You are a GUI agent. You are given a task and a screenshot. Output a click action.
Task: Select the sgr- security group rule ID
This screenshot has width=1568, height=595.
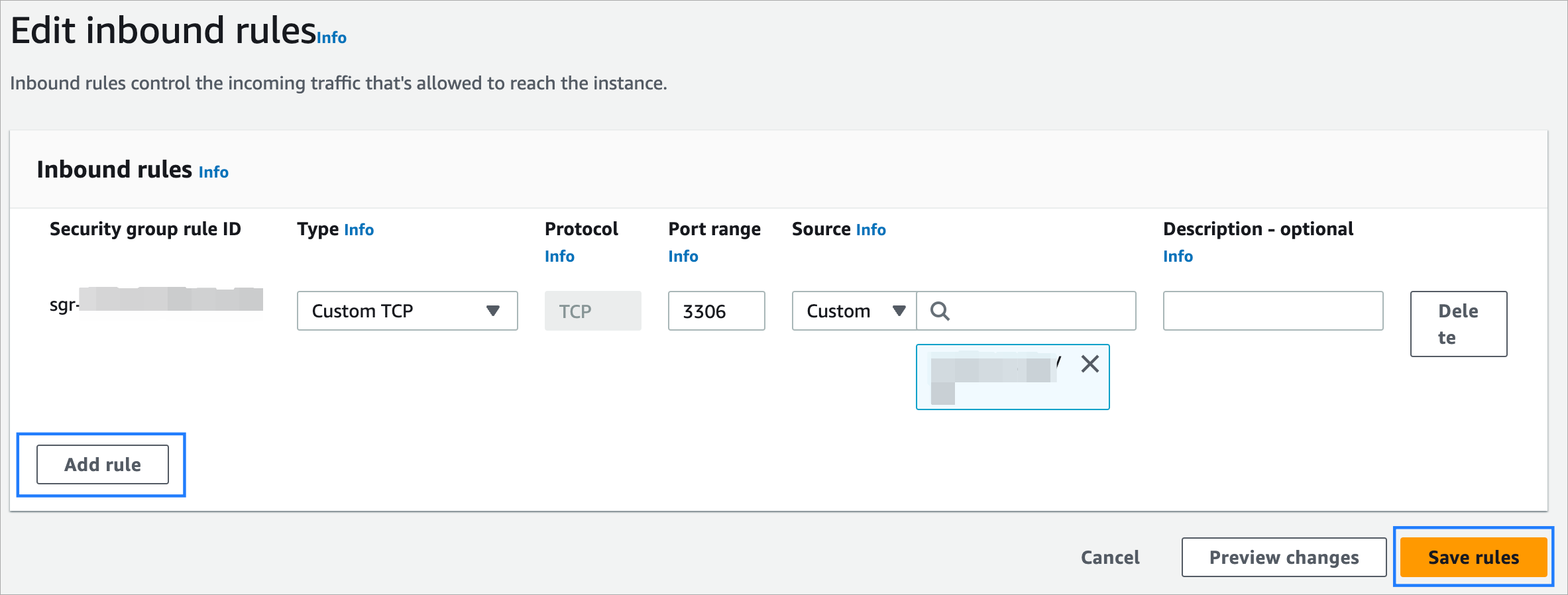tap(156, 304)
